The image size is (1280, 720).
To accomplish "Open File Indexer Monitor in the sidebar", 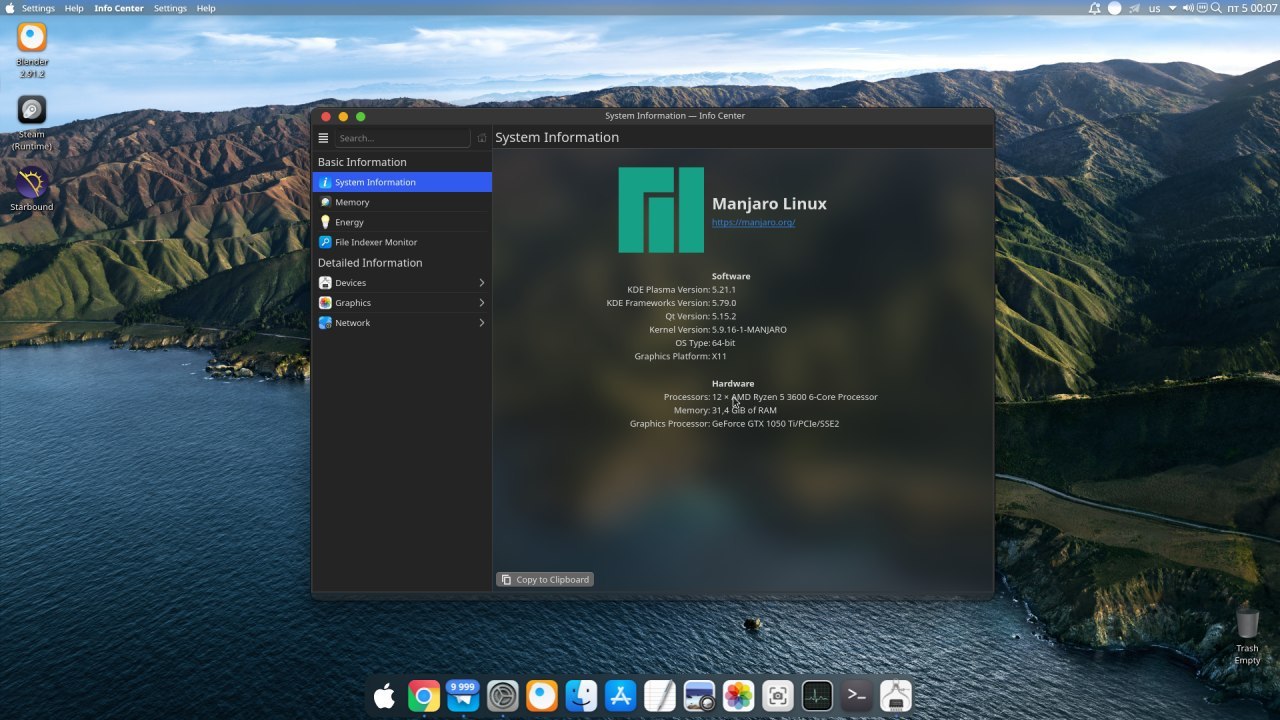I will point(376,242).
